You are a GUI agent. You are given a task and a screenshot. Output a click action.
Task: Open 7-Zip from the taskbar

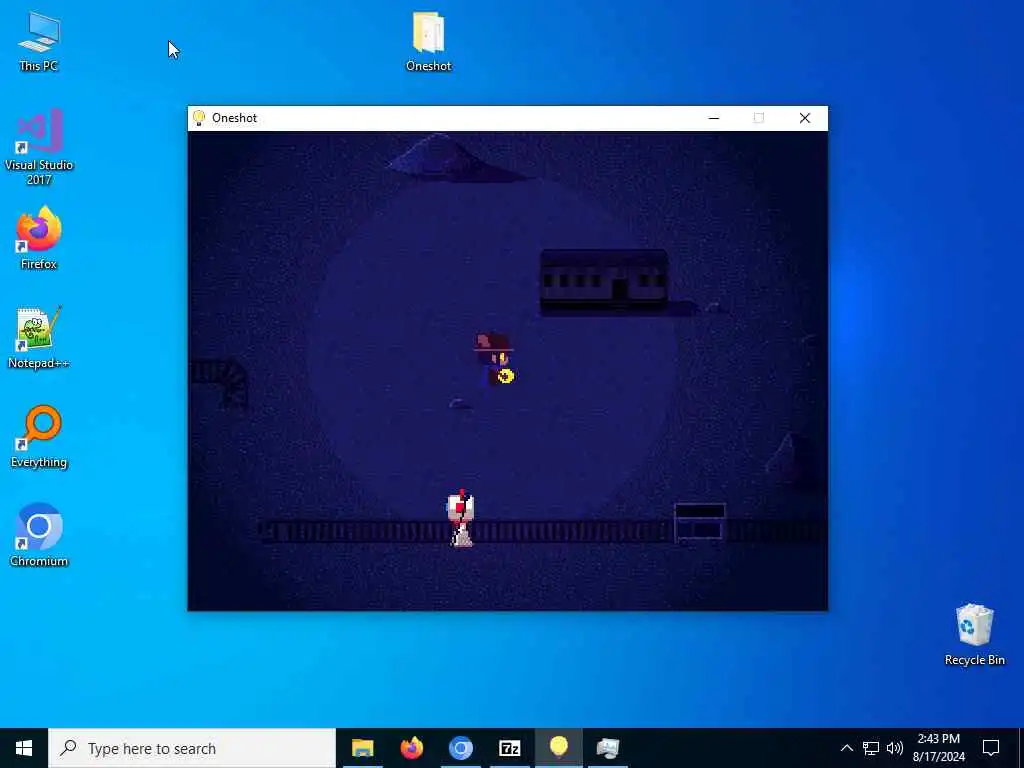pyautogui.click(x=509, y=748)
